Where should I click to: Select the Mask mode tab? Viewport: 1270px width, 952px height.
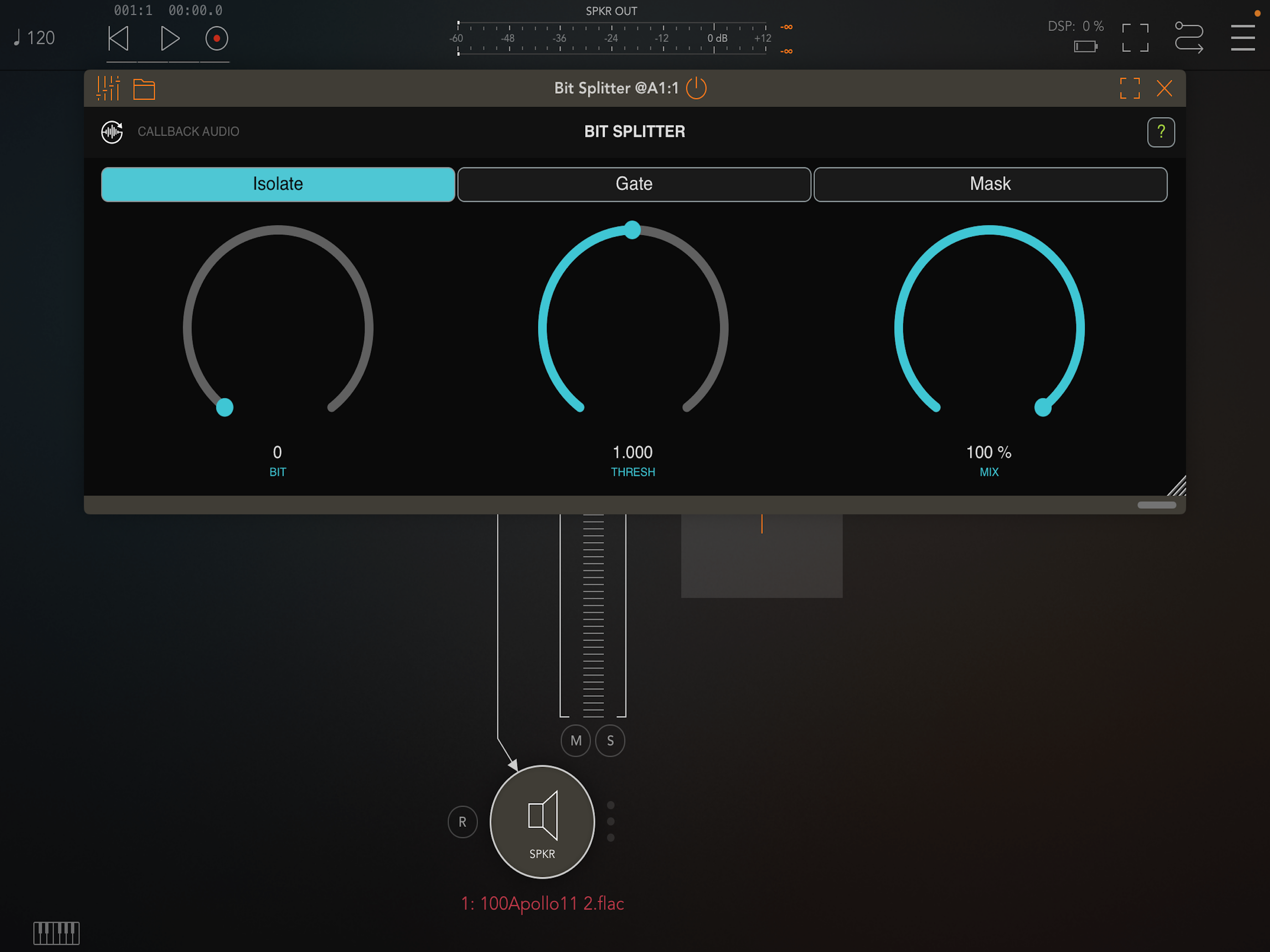coord(990,184)
